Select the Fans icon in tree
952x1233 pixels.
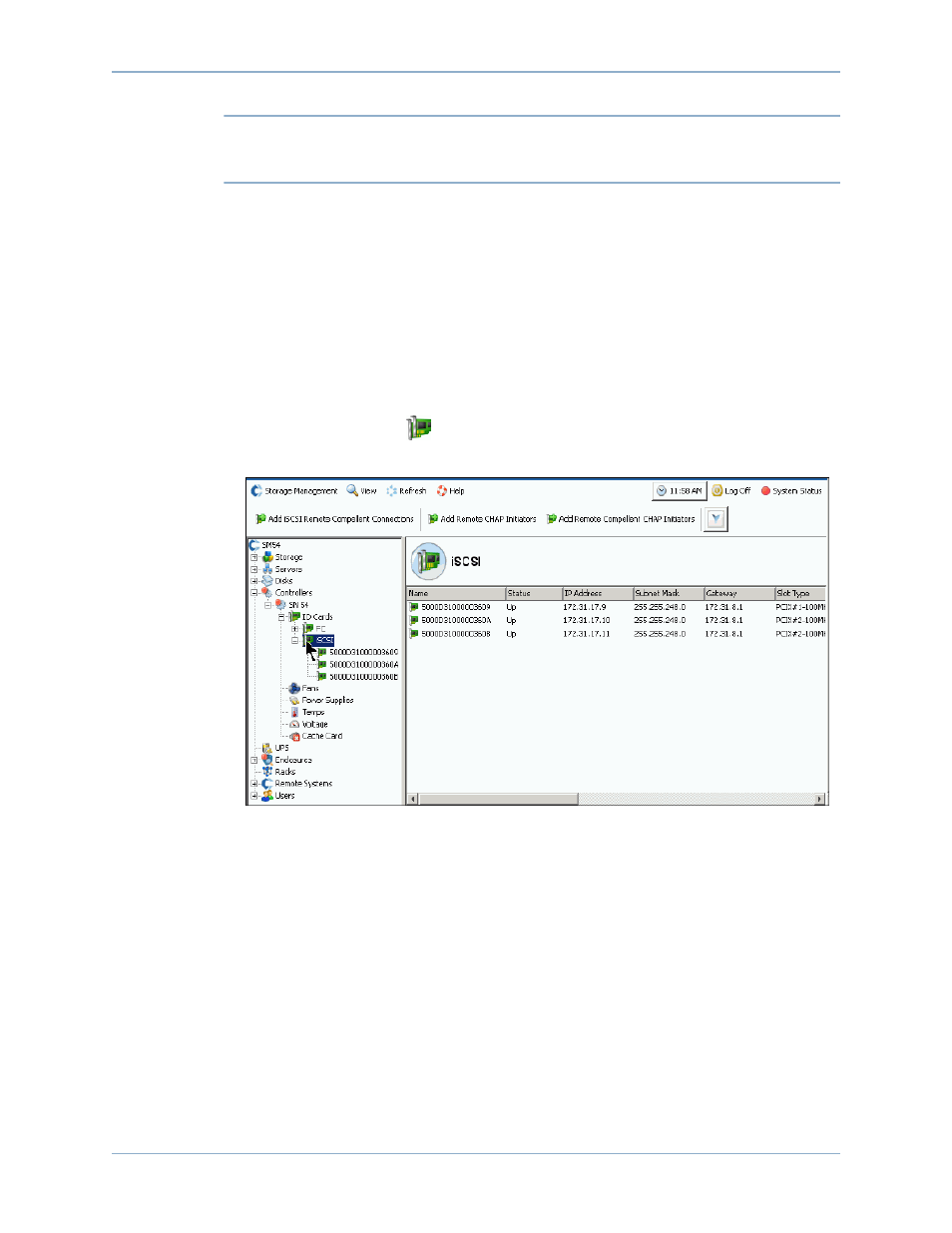[294, 689]
